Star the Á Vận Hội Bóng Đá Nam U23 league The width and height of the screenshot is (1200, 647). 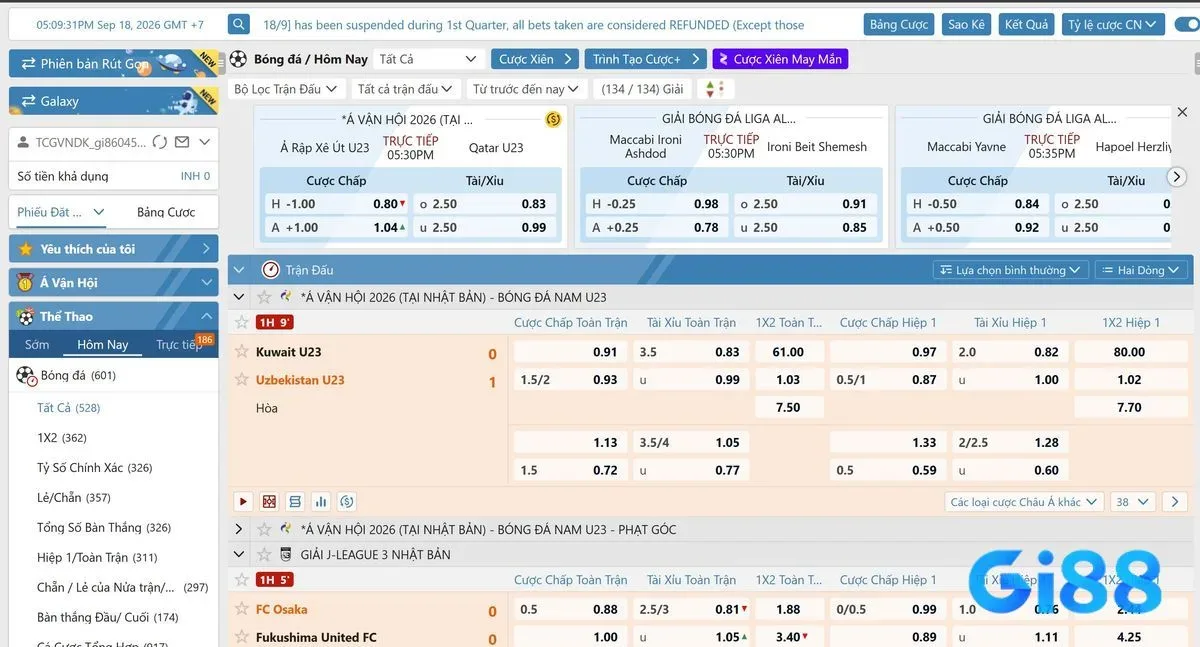click(264, 297)
